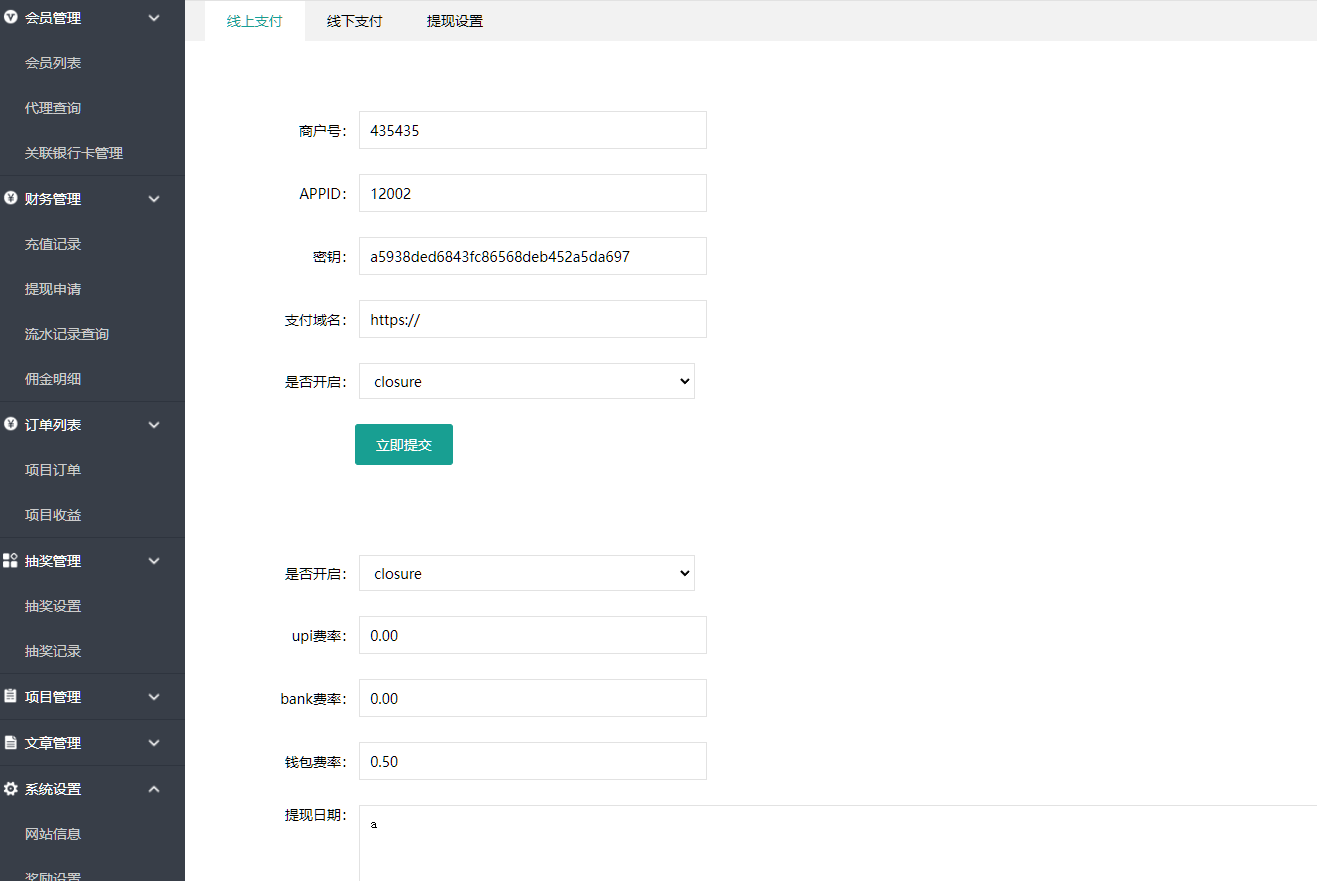Switch to the 线下支付 tab
The width and height of the screenshot is (1317, 881).
(354, 21)
